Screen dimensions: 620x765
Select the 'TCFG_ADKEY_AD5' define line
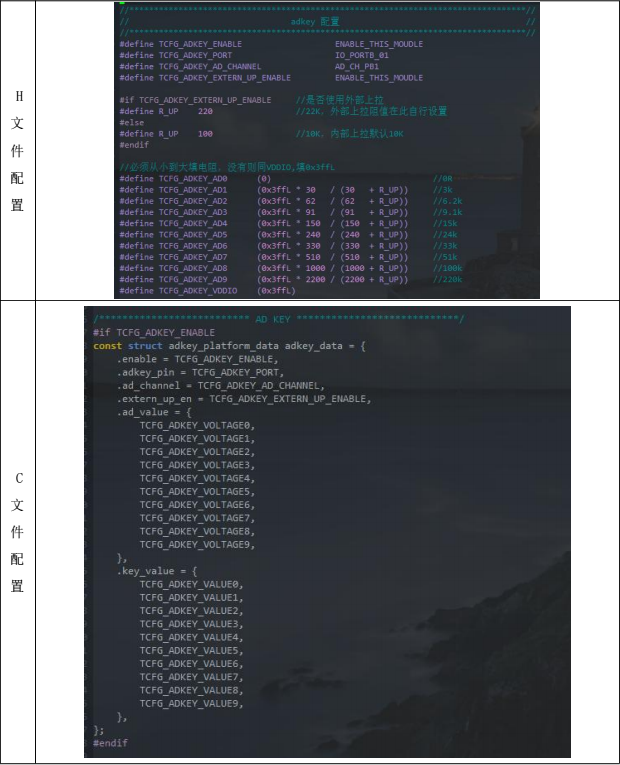point(288,235)
